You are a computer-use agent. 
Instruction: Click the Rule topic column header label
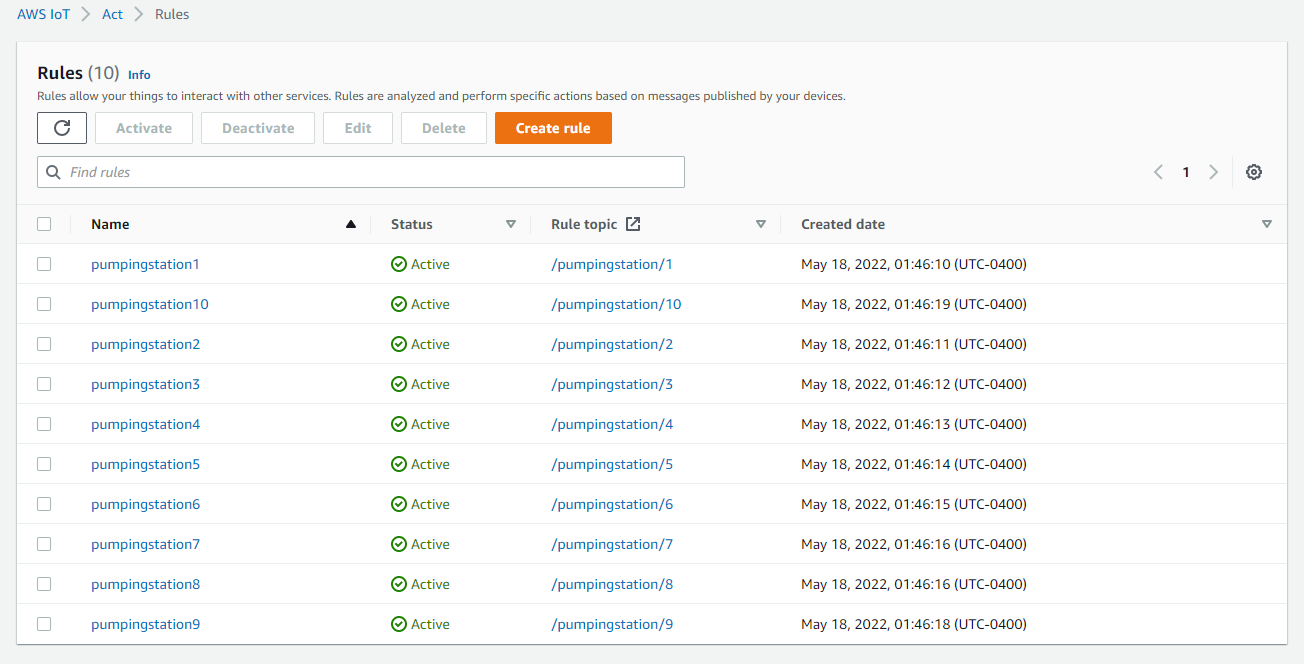[584, 224]
